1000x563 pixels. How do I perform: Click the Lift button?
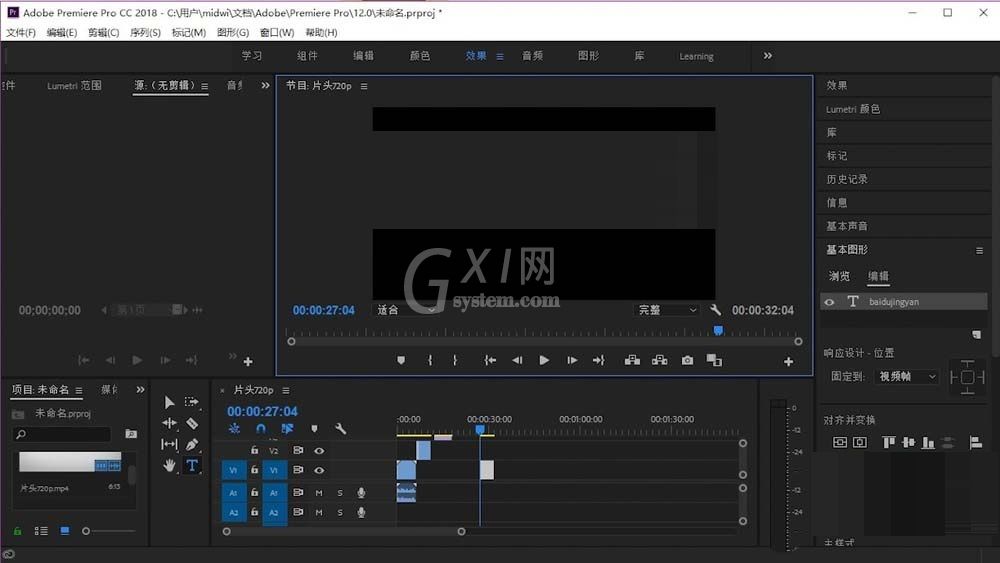click(x=632, y=361)
